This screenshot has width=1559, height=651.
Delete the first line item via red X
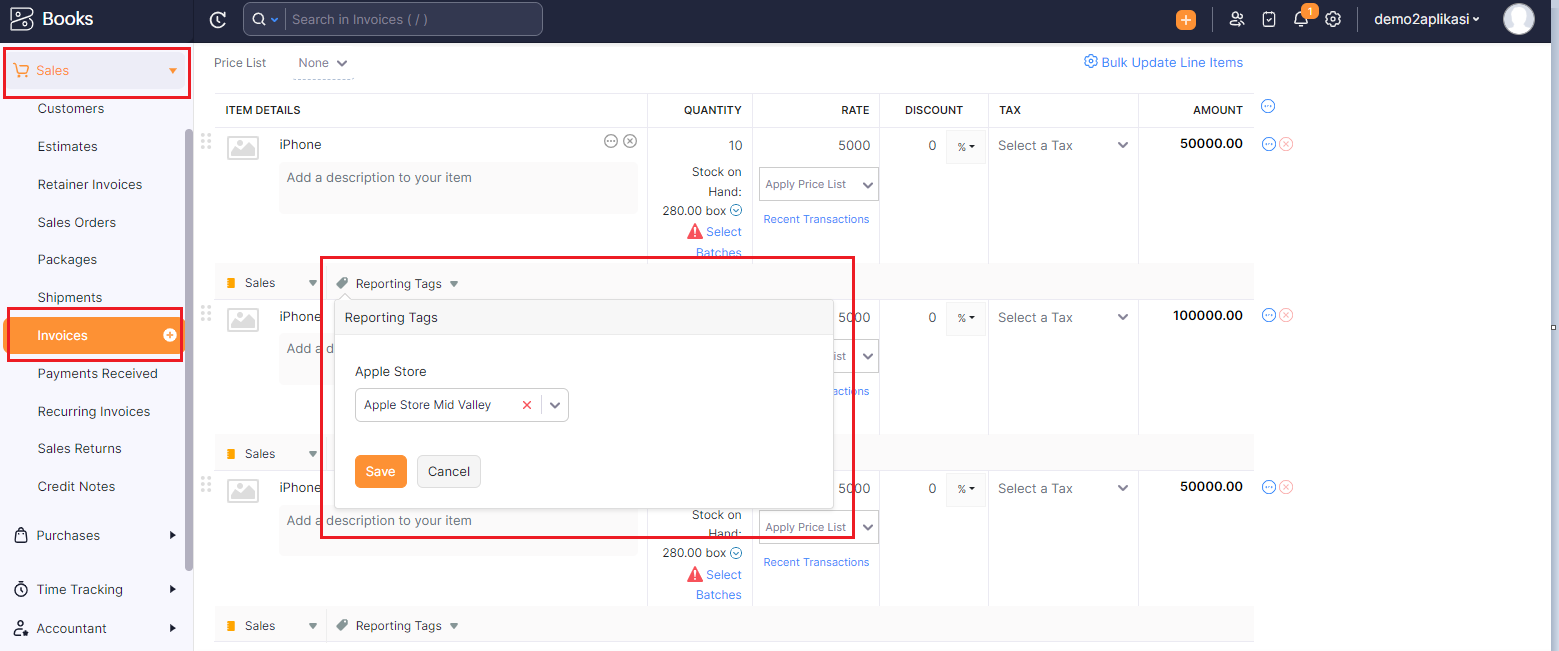coord(1286,144)
